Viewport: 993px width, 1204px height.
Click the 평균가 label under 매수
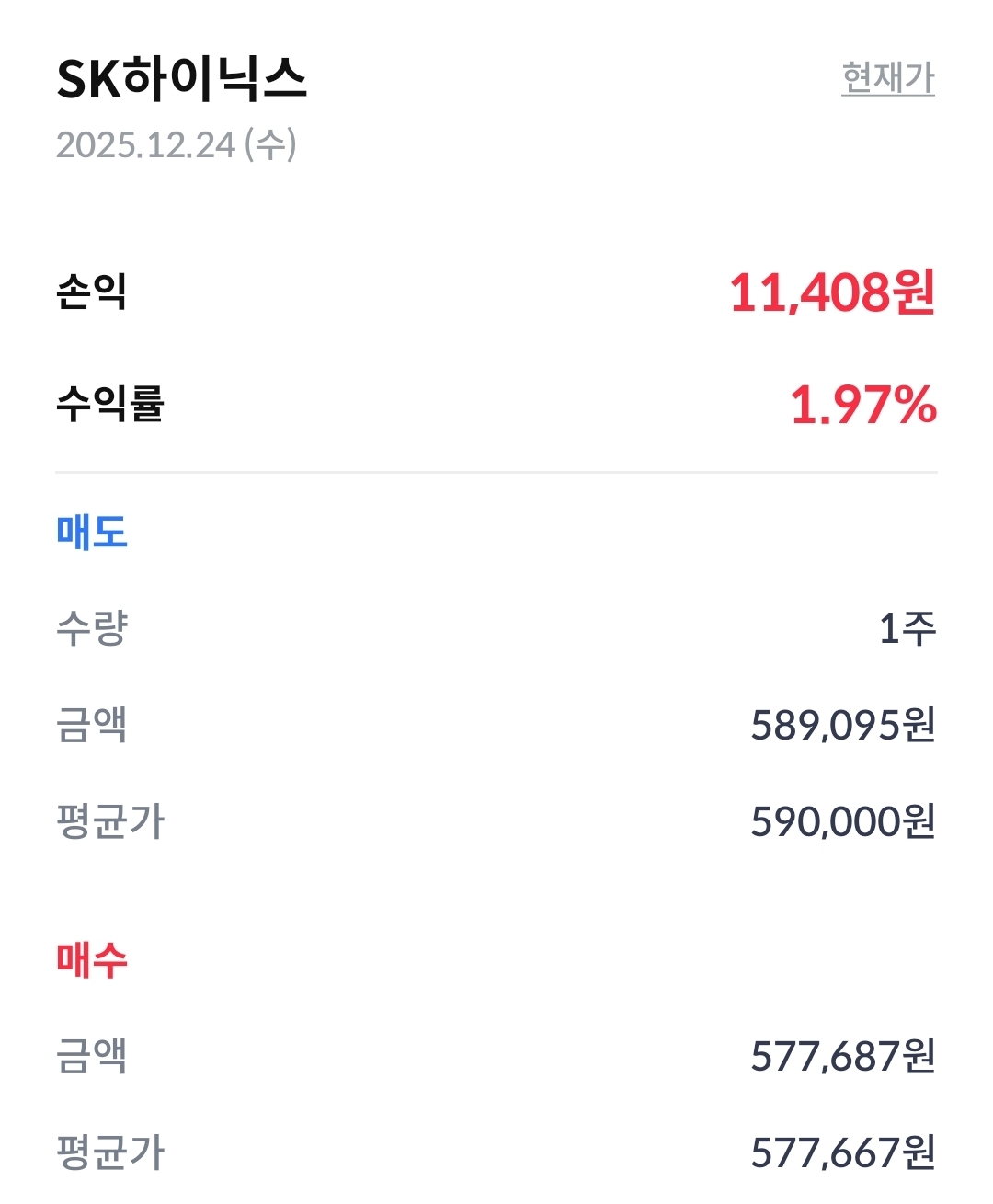click(109, 1152)
